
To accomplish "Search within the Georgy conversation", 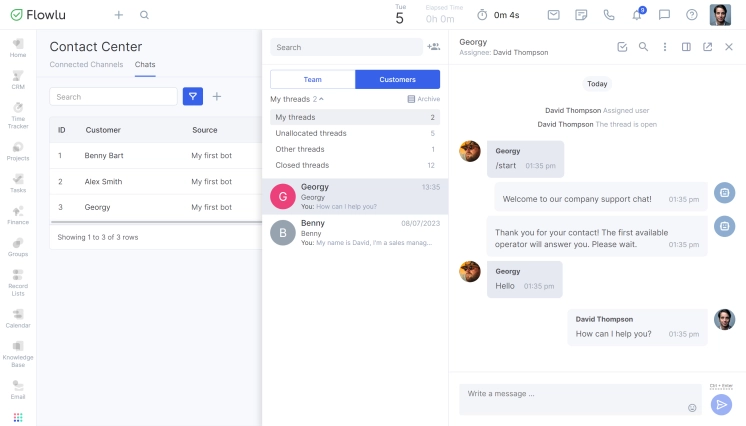I will coord(643,47).
